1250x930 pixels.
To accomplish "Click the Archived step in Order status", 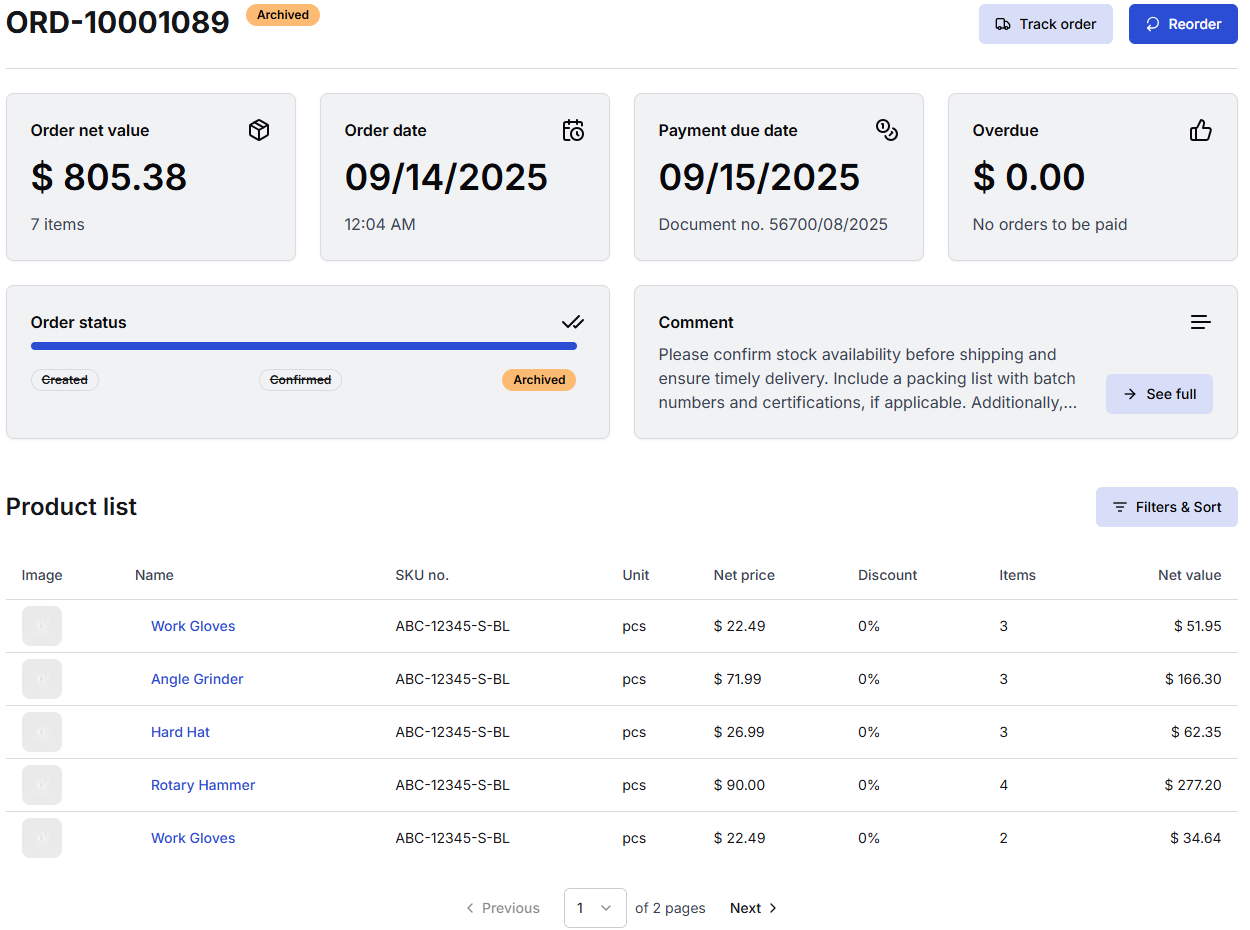I will [x=539, y=380].
